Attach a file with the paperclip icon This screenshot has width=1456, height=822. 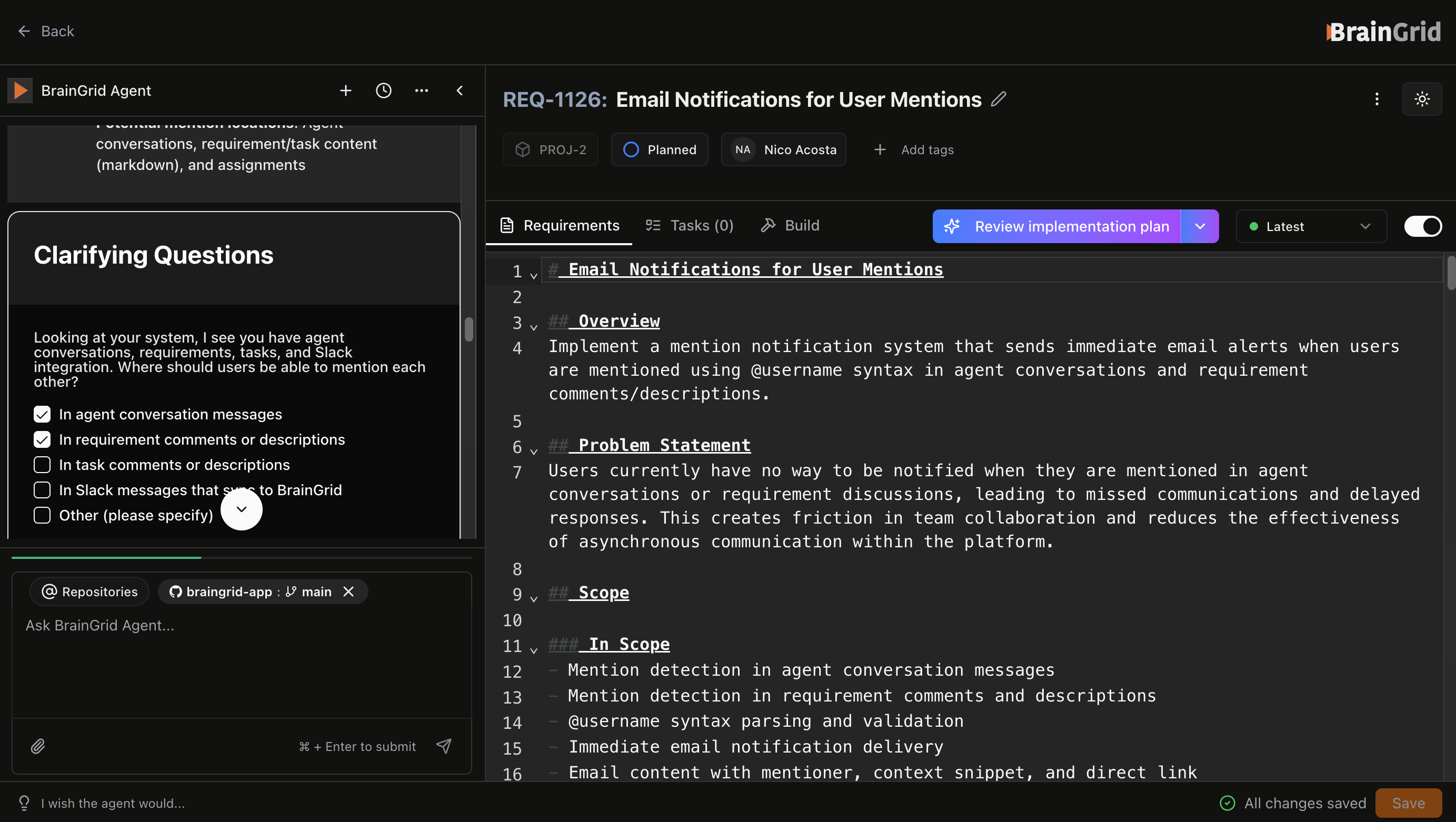tap(38, 746)
